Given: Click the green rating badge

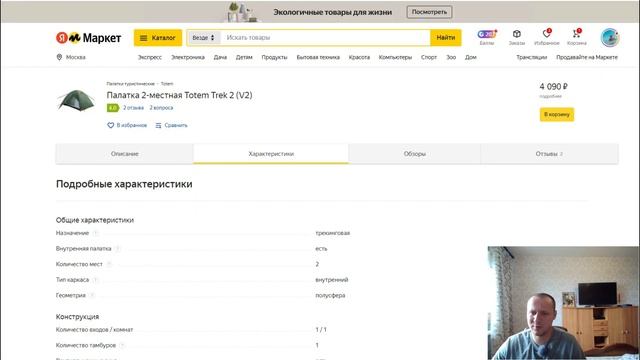Looking at the screenshot, I should pos(113,108).
